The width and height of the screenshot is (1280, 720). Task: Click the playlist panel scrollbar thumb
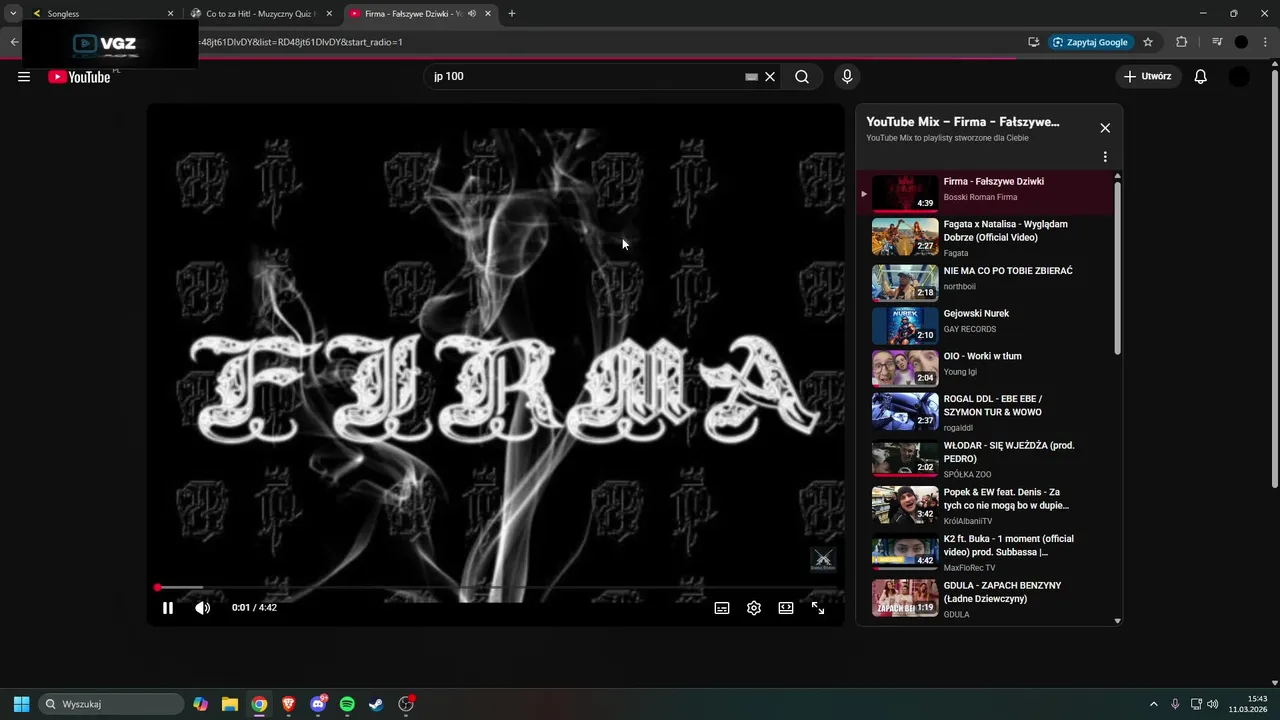pyautogui.click(x=1117, y=267)
